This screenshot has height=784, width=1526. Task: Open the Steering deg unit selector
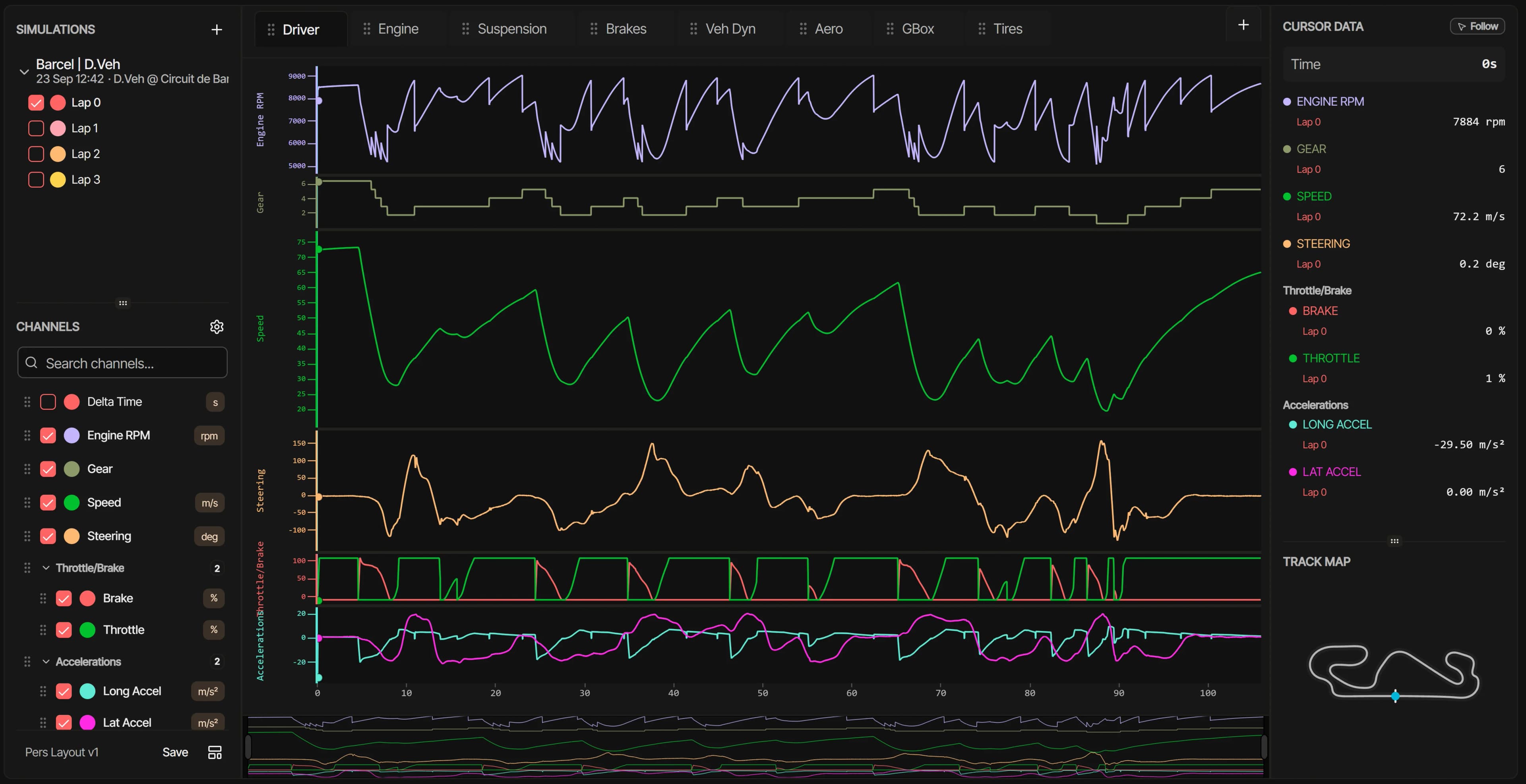tap(209, 536)
